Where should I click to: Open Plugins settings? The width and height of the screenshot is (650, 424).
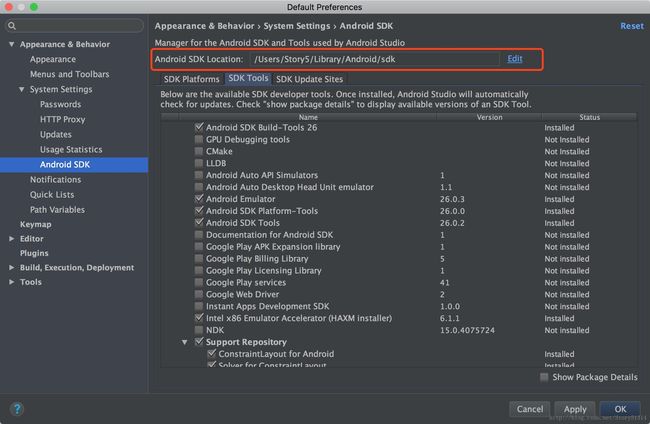click(34, 253)
